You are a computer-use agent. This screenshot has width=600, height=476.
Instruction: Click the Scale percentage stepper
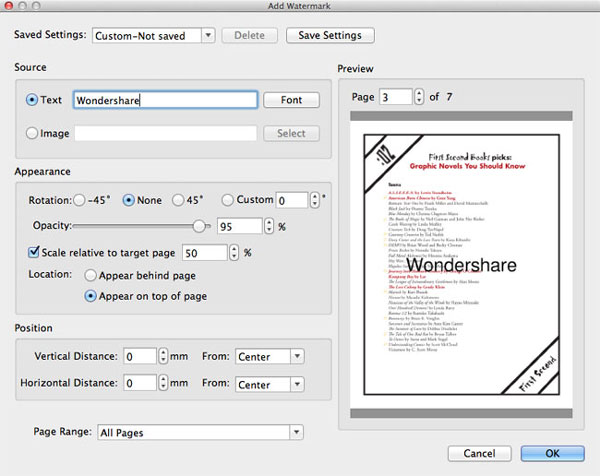[234, 253]
